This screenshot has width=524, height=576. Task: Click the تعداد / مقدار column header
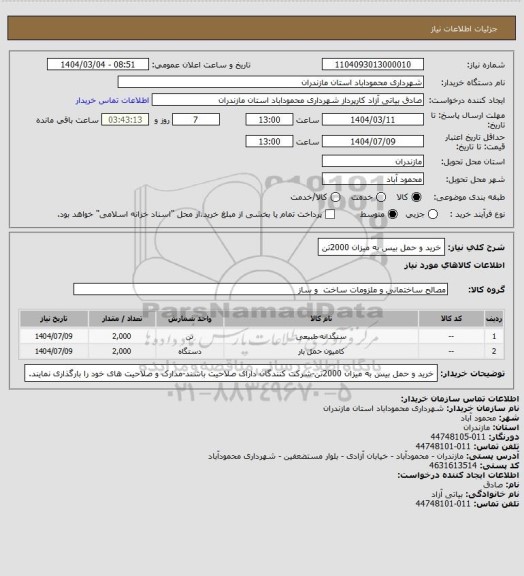coord(122,318)
